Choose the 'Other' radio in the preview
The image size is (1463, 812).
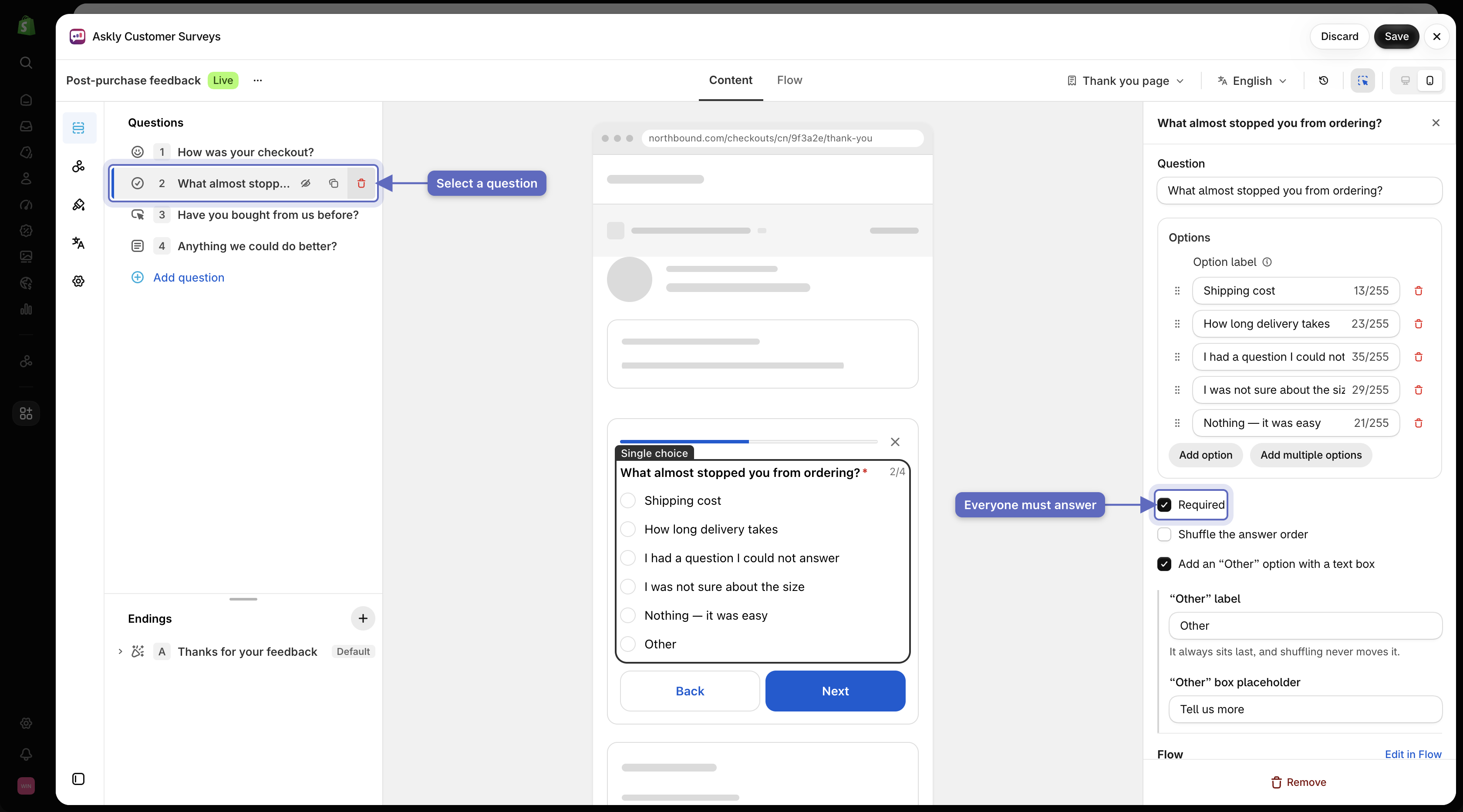tap(628, 644)
